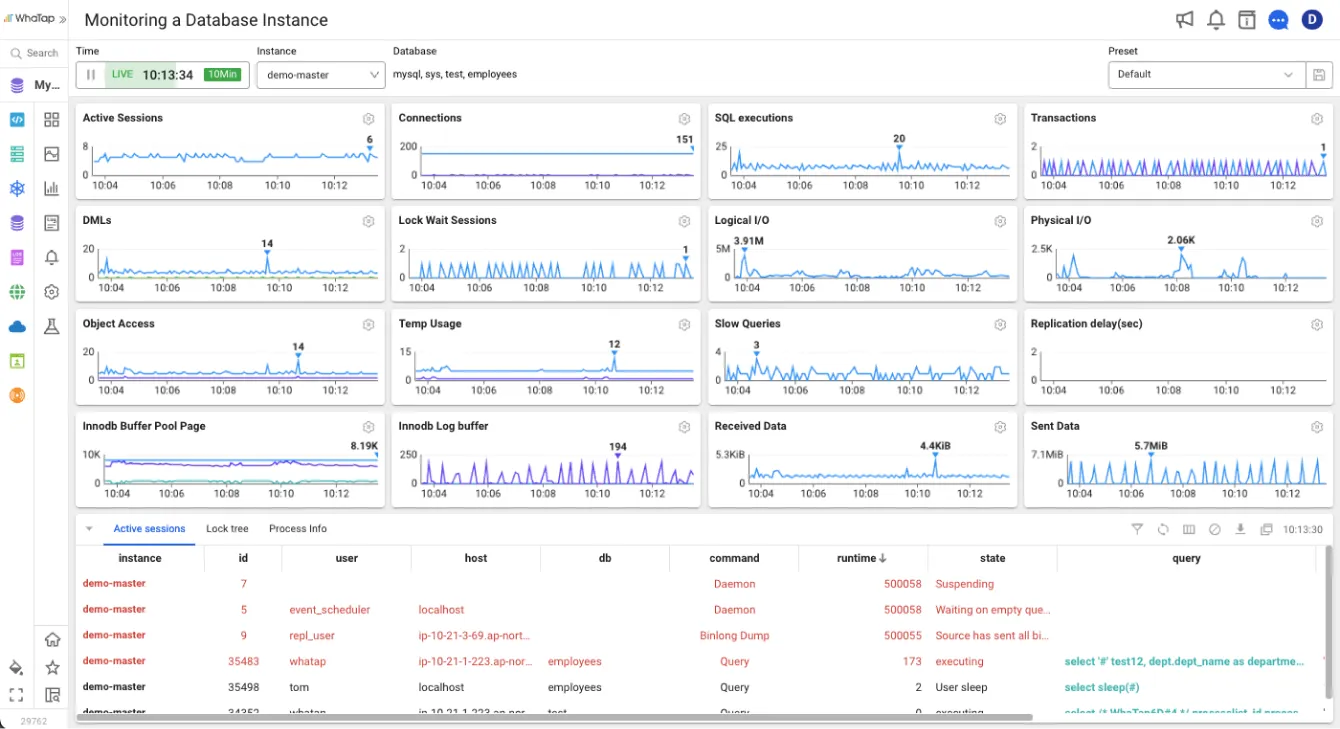Viewport: 1340px width, 729px height.
Task: Open the blue chat support bubble
Action: 1278,20
